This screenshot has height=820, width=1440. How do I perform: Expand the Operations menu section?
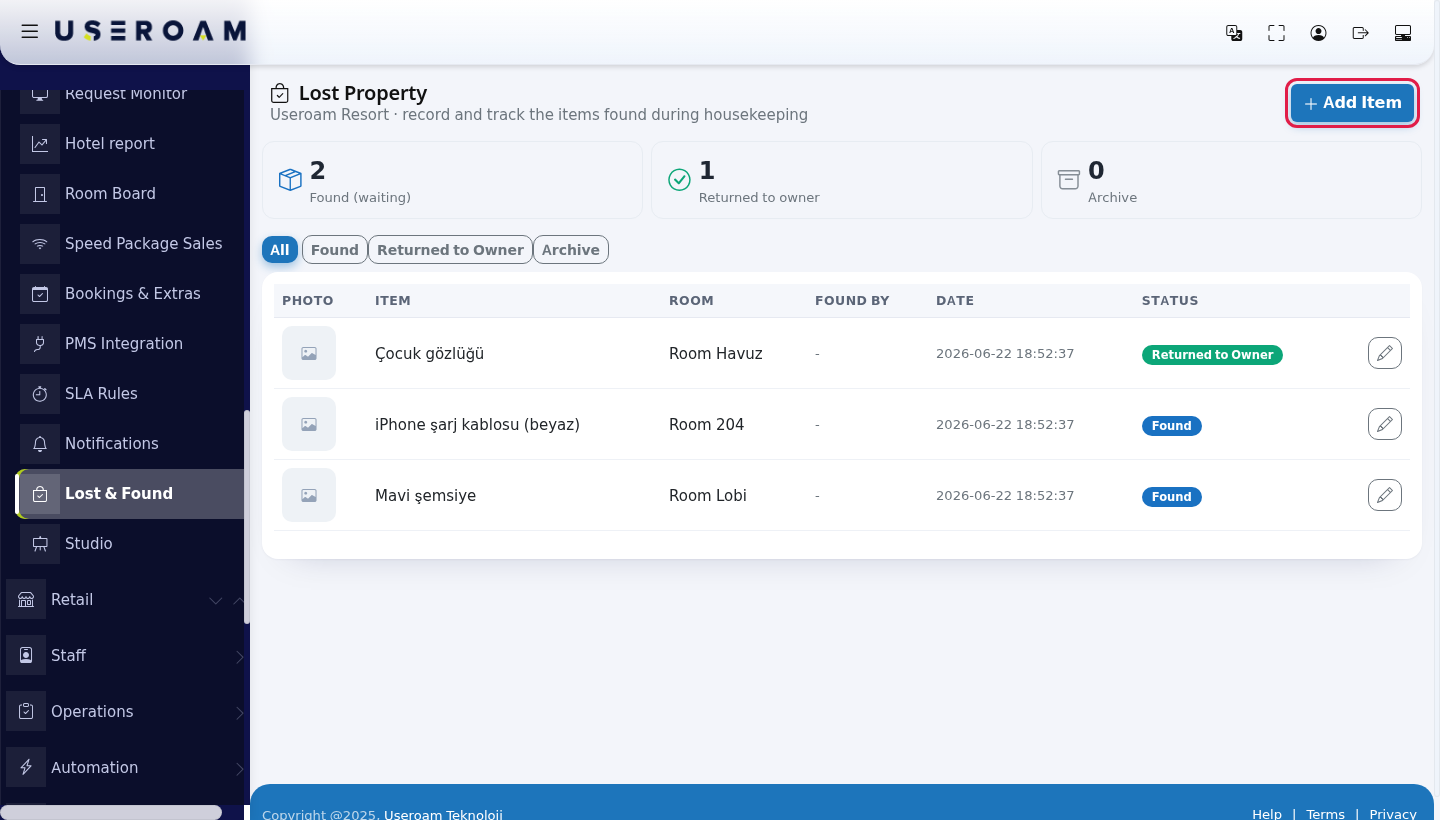[124, 712]
